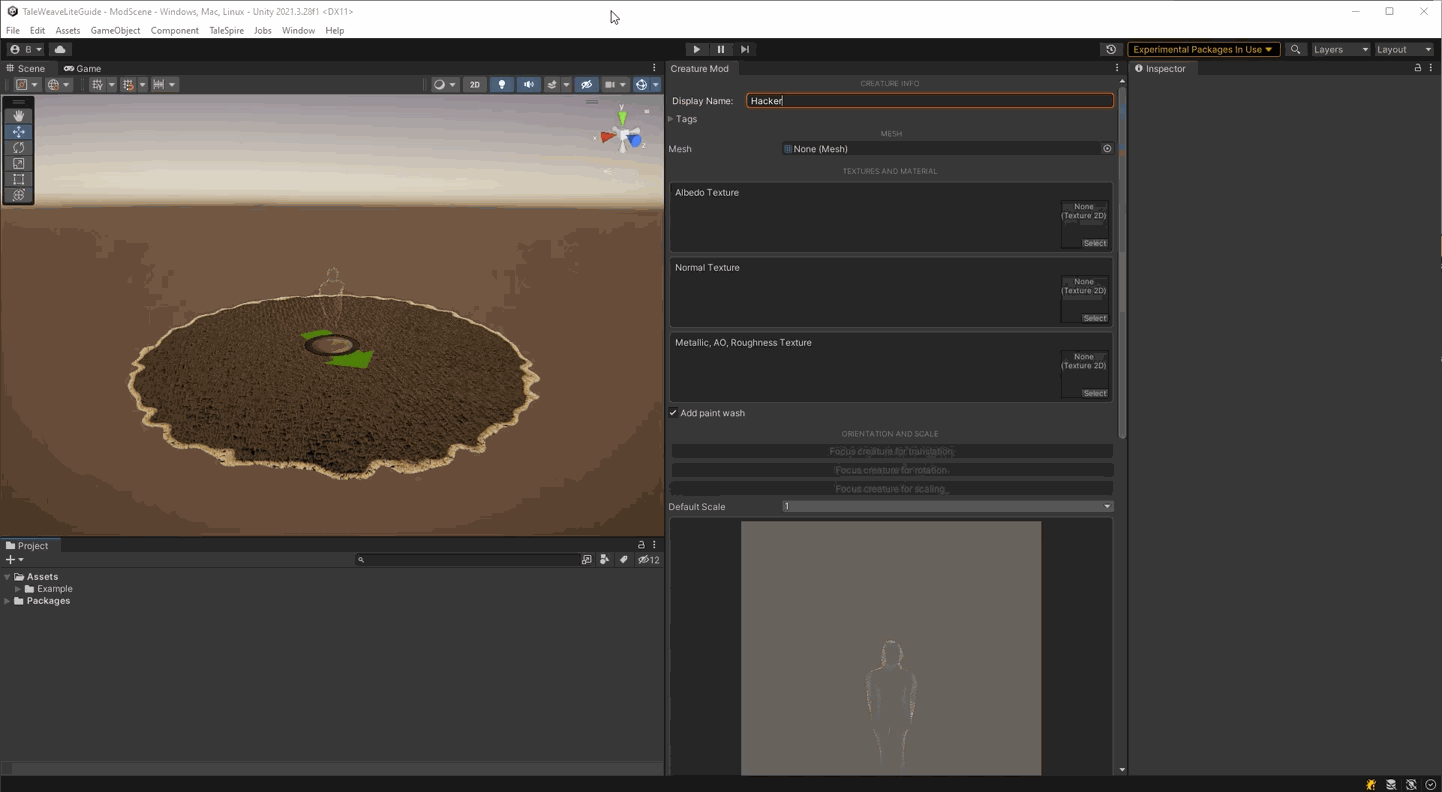Click the Display Name input field
1442x792 pixels.
[929, 101]
